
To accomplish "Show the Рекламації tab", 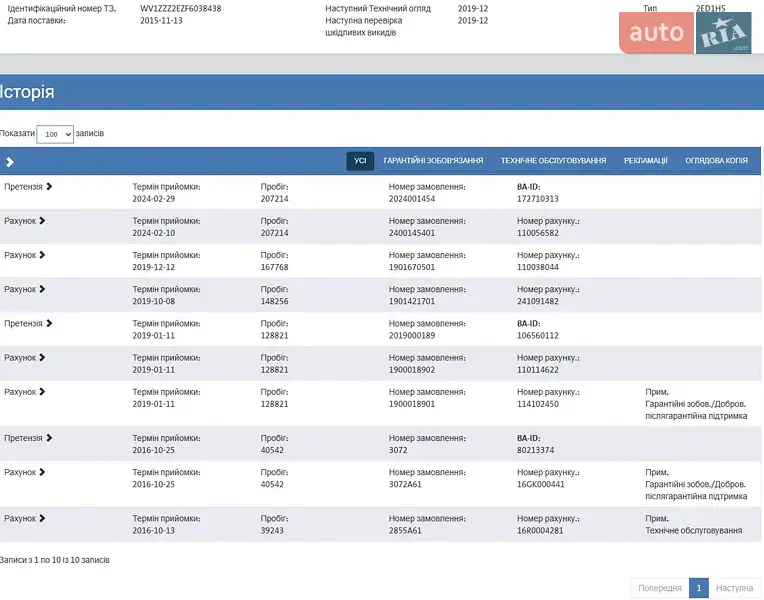I will coord(645,161).
